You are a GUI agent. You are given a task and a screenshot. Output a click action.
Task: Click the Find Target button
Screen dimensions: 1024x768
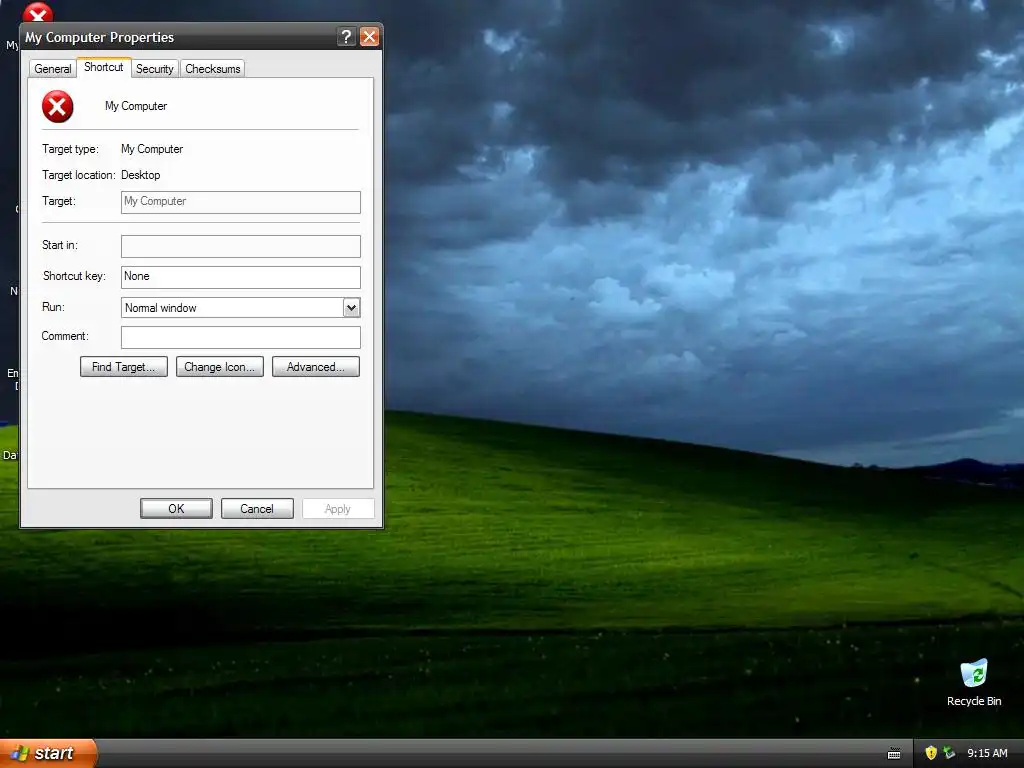(123, 367)
